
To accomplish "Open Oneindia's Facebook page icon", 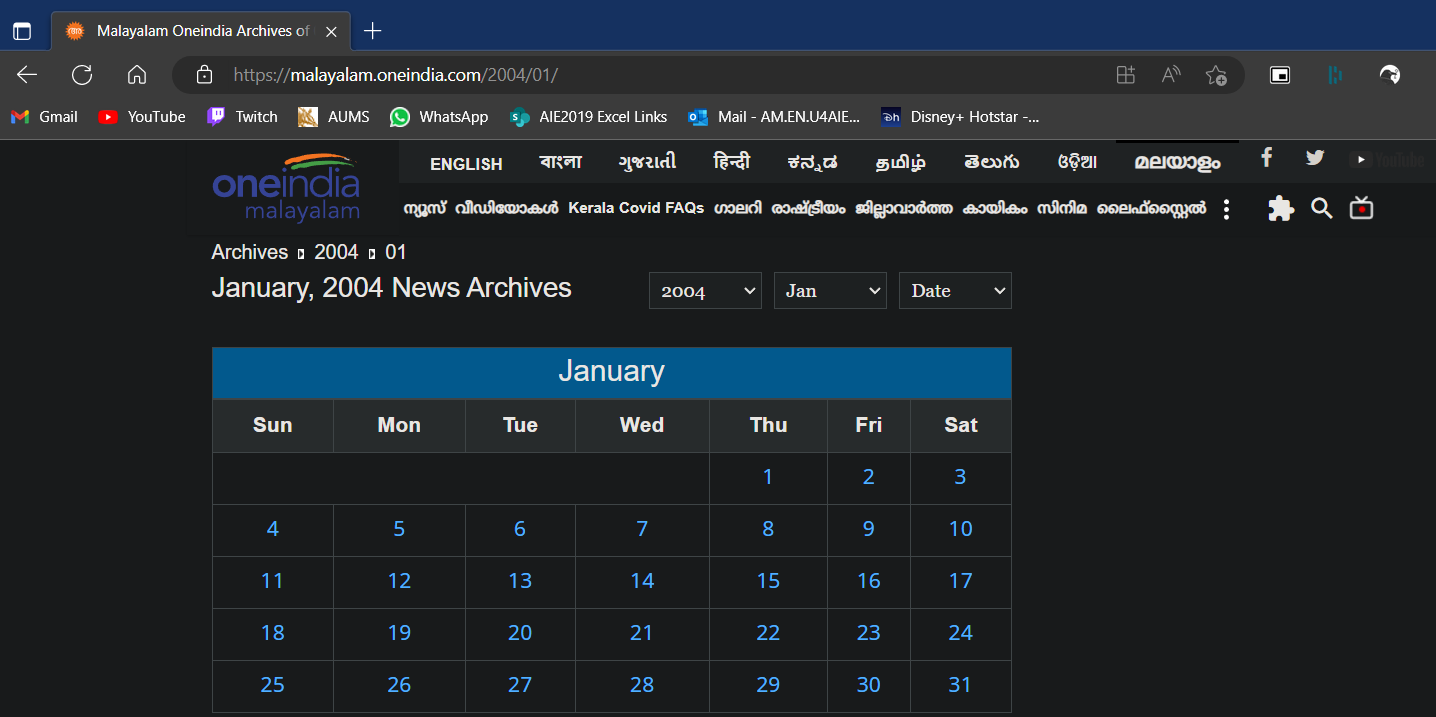I will point(1266,158).
